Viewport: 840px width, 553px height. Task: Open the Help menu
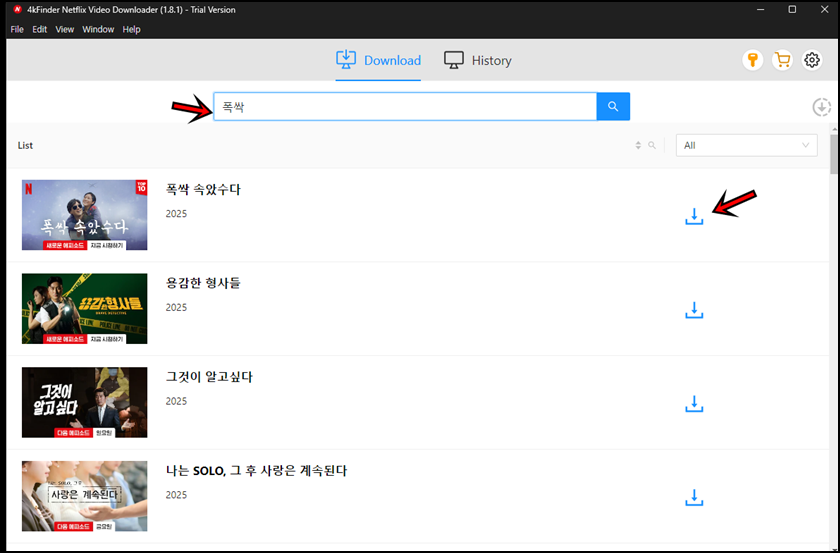tap(131, 29)
